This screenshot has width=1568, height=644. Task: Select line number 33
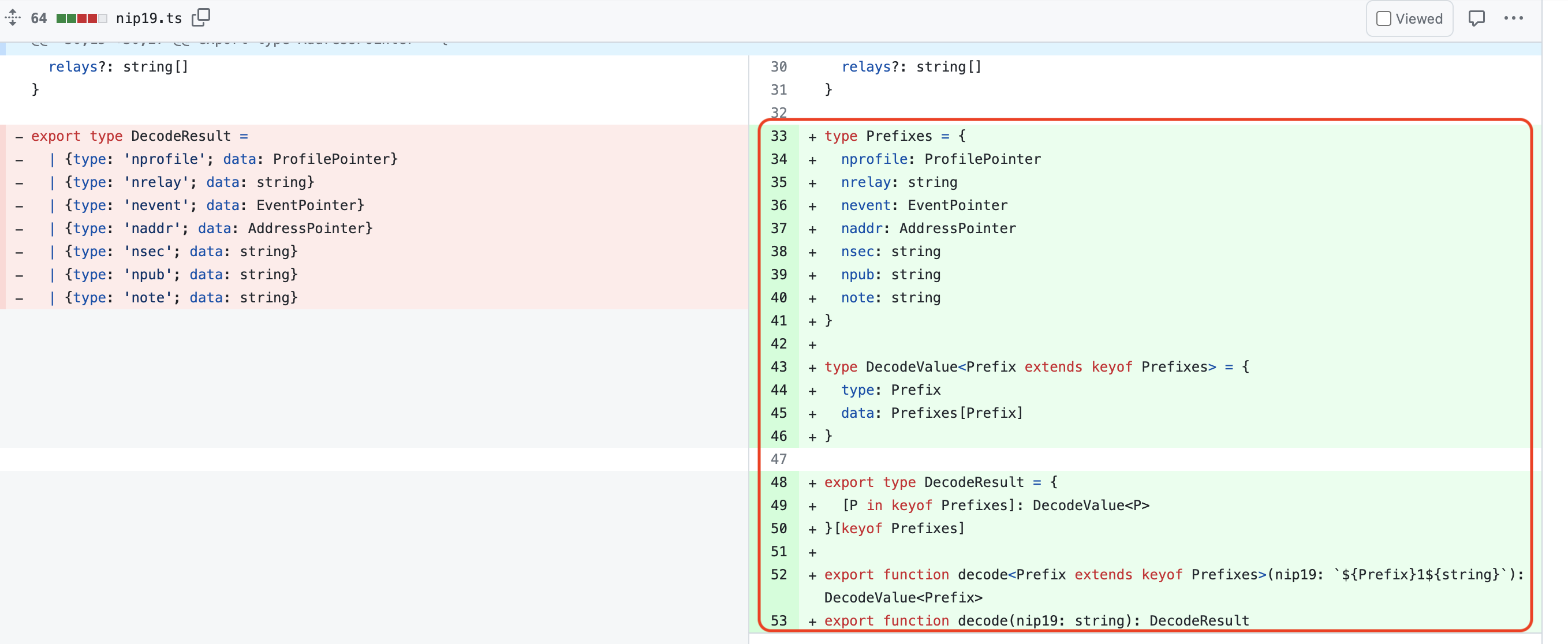(779, 136)
